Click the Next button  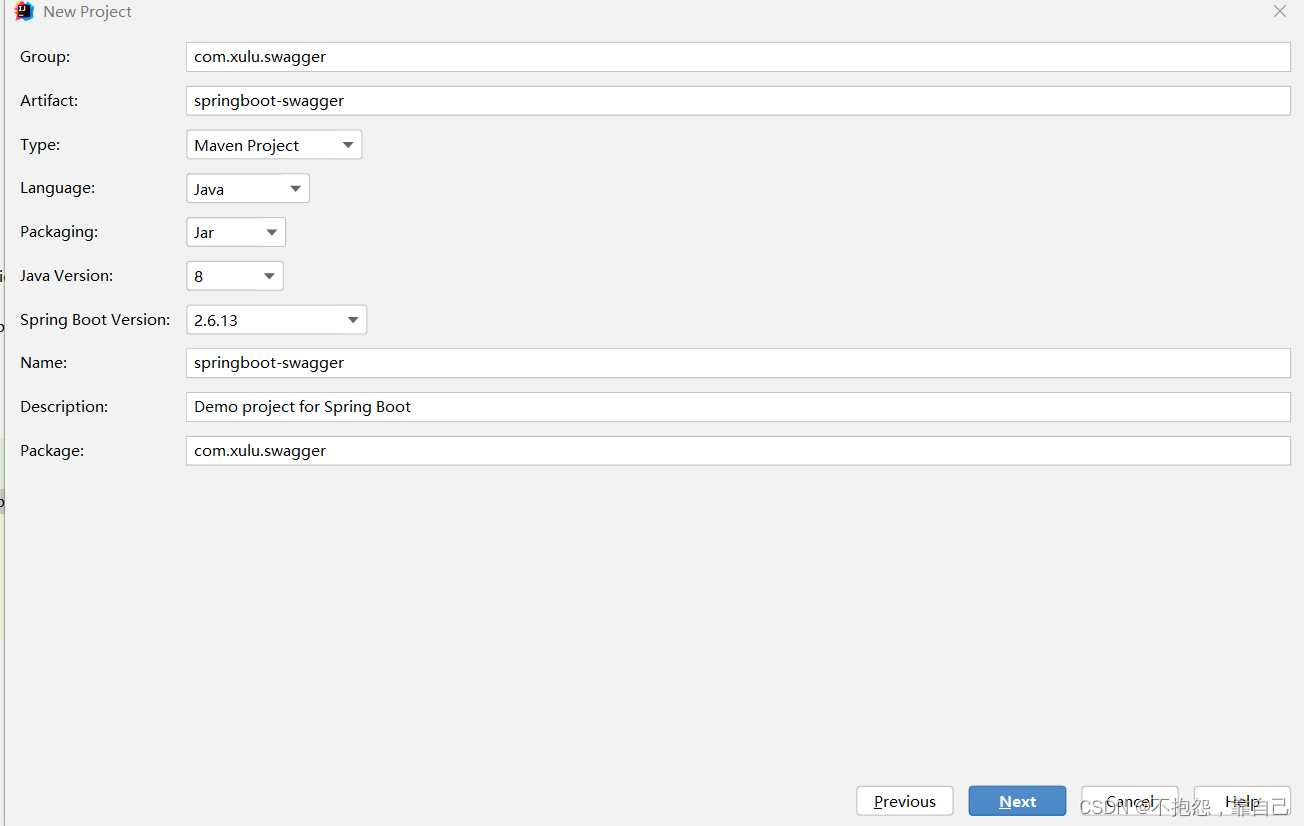[x=1017, y=801]
